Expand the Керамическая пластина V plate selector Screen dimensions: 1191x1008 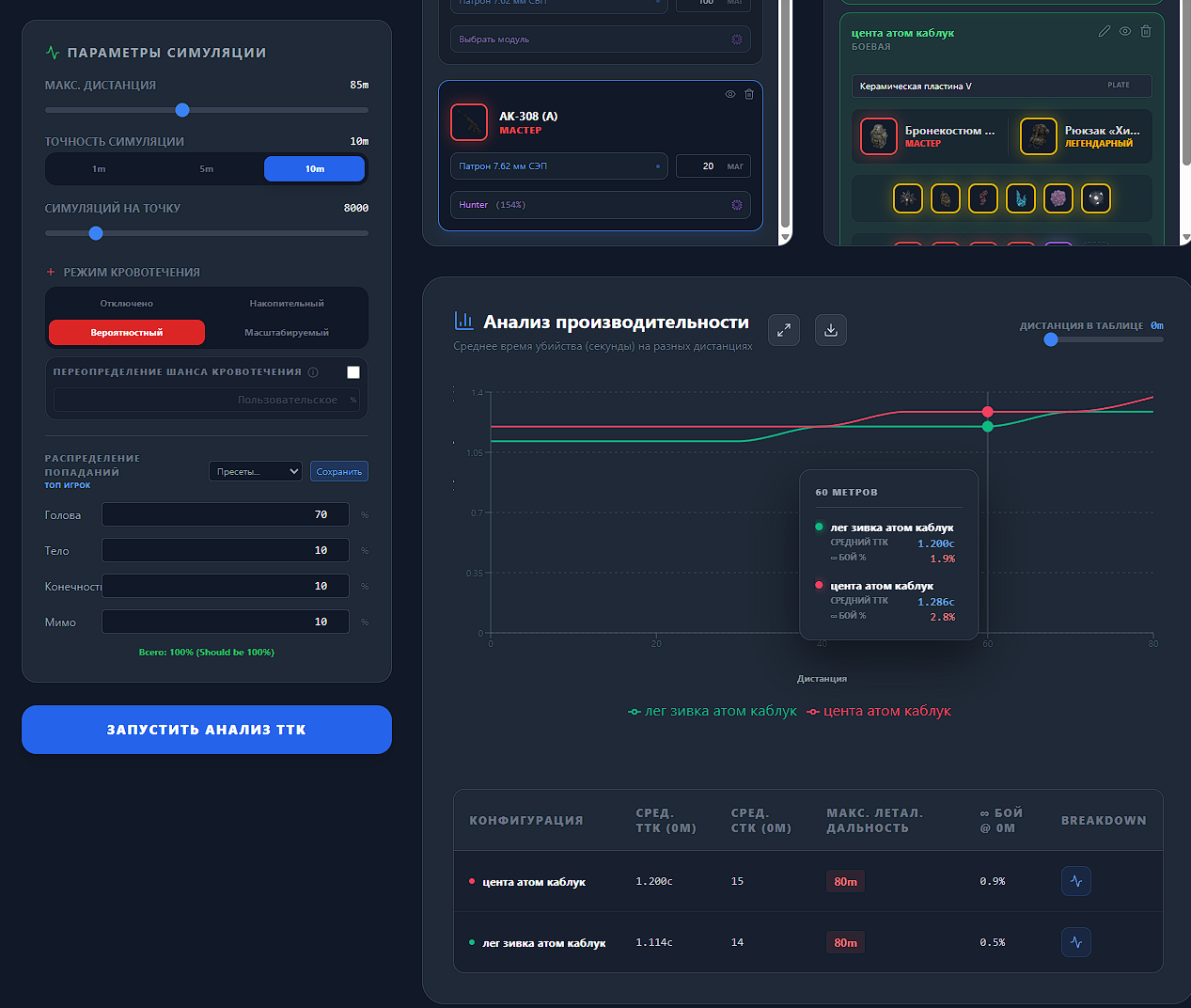point(1002,86)
